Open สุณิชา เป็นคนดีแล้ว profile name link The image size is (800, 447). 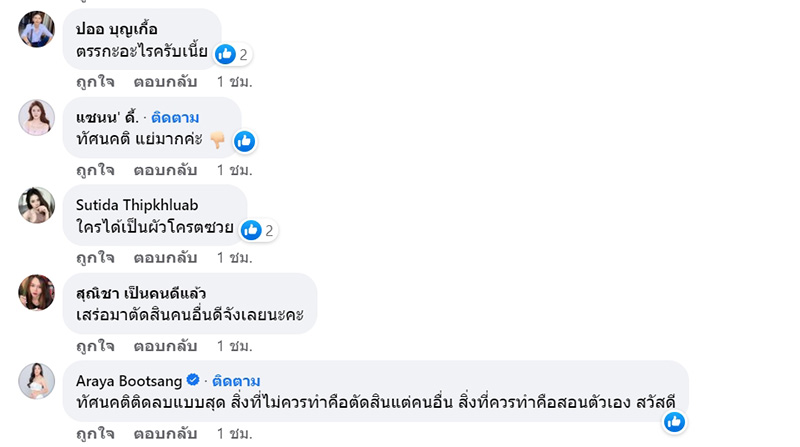coord(141,293)
